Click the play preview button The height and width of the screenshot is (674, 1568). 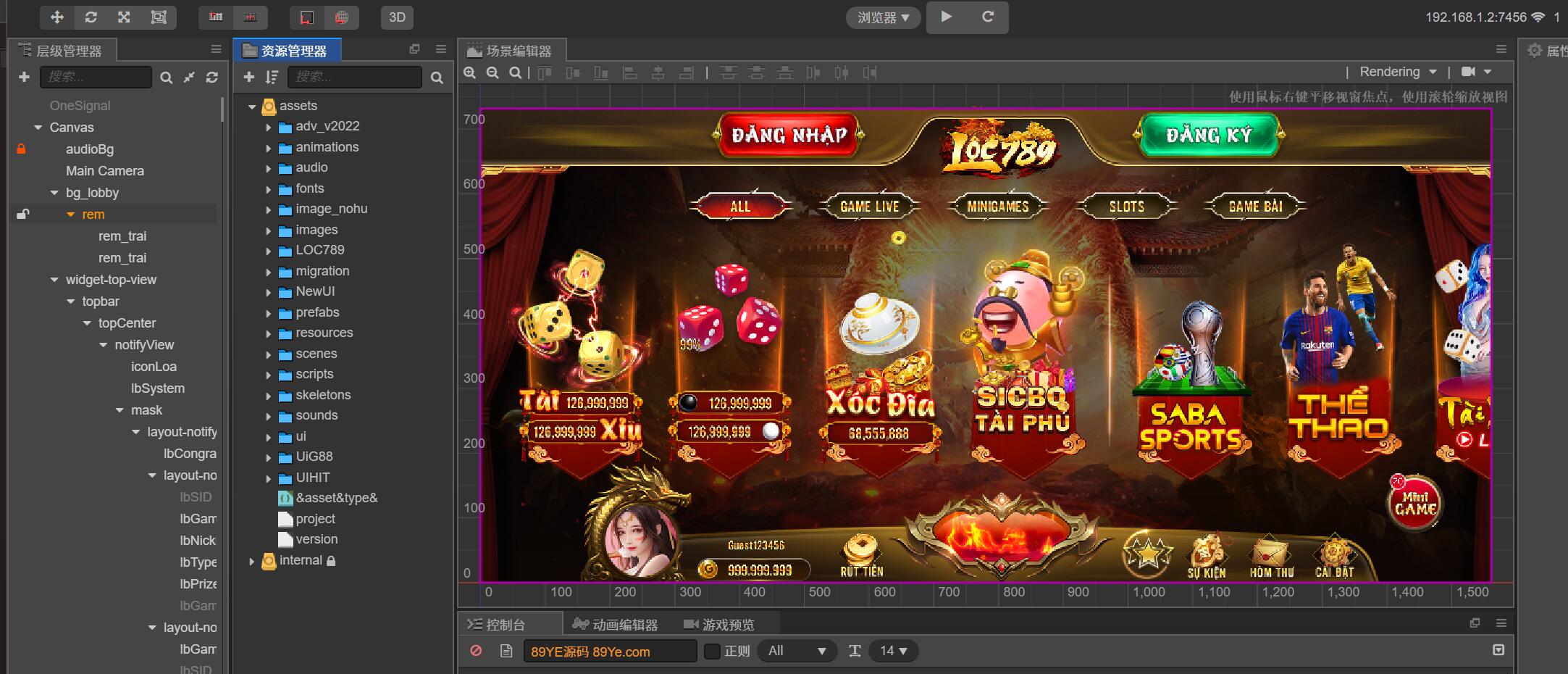[x=946, y=17]
